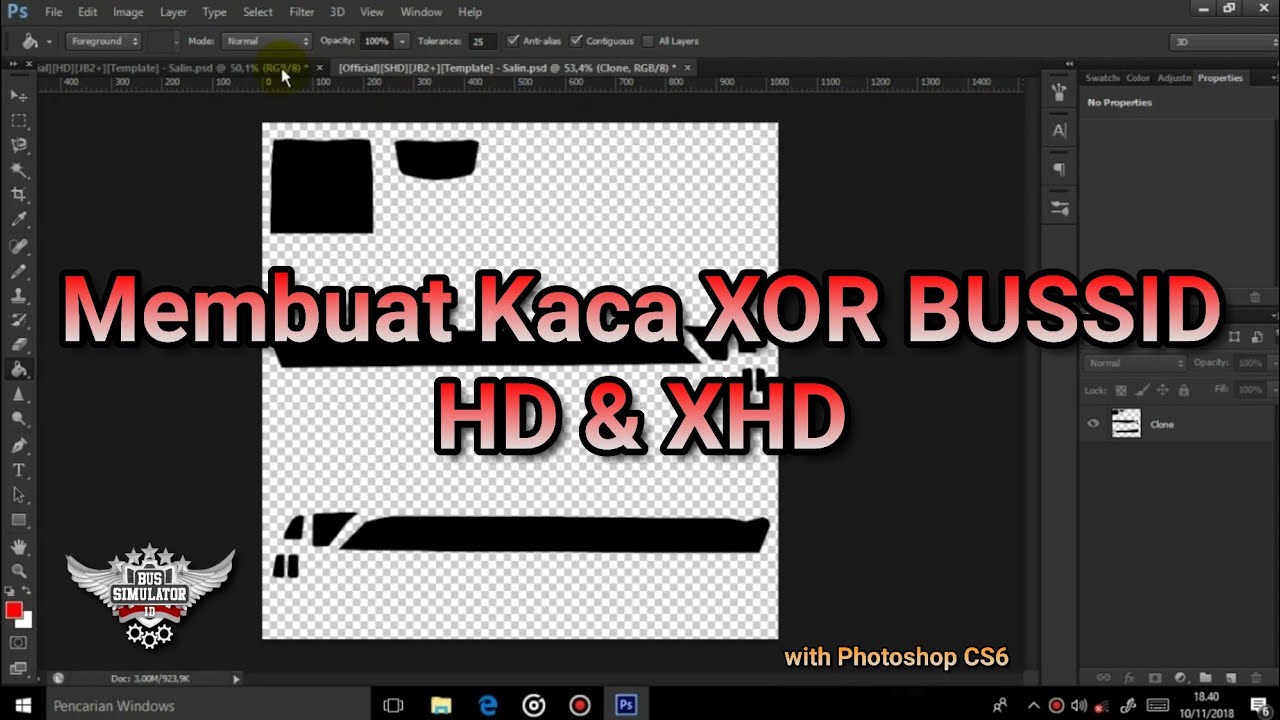Image resolution: width=1280 pixels, height=720 pixels.
Task: Switch to the Adjustments panel tab
Action: point(1174,78)
